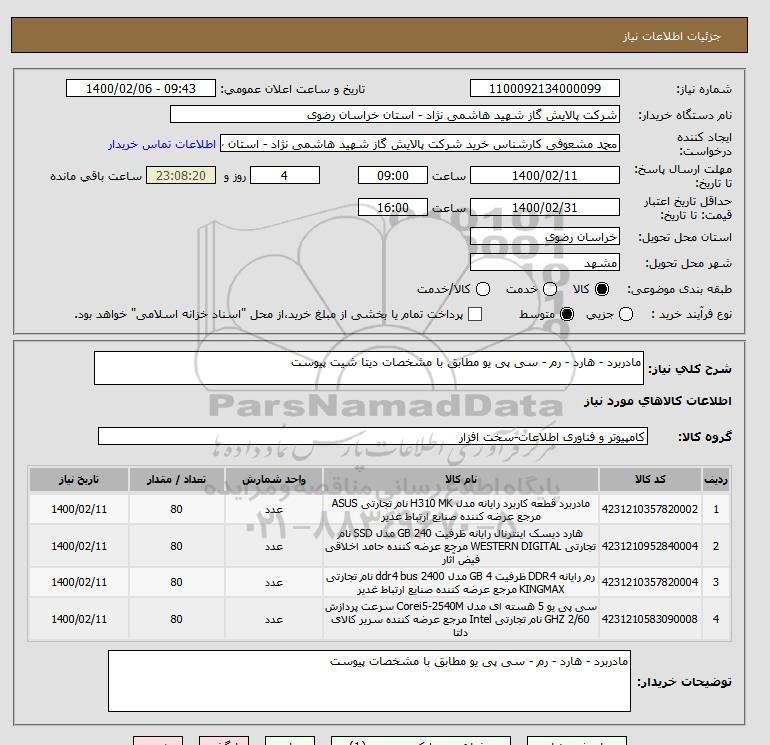Toggle the Islamic treasury documents payment checkbox
This screenshot has width=770, height=745.
[475, 314]
